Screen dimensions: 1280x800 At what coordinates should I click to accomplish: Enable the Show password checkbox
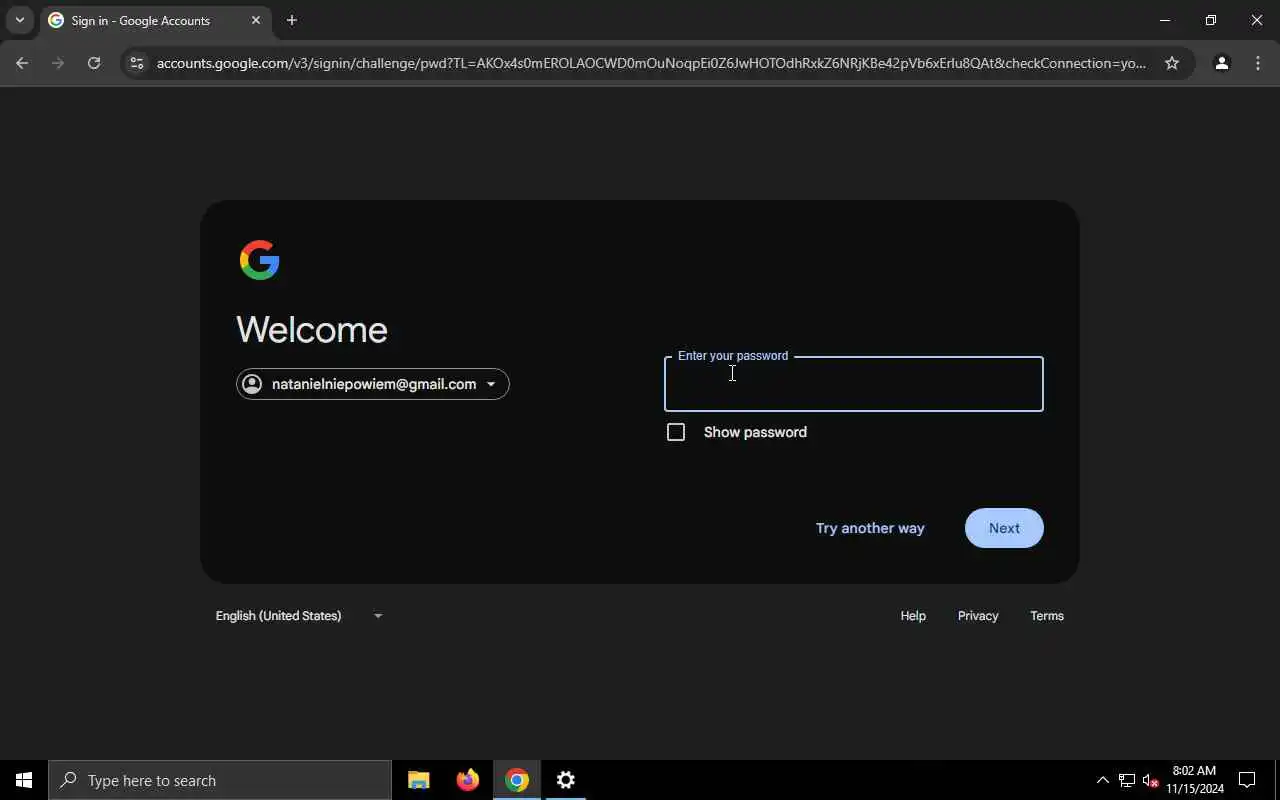tap(676, 432)
